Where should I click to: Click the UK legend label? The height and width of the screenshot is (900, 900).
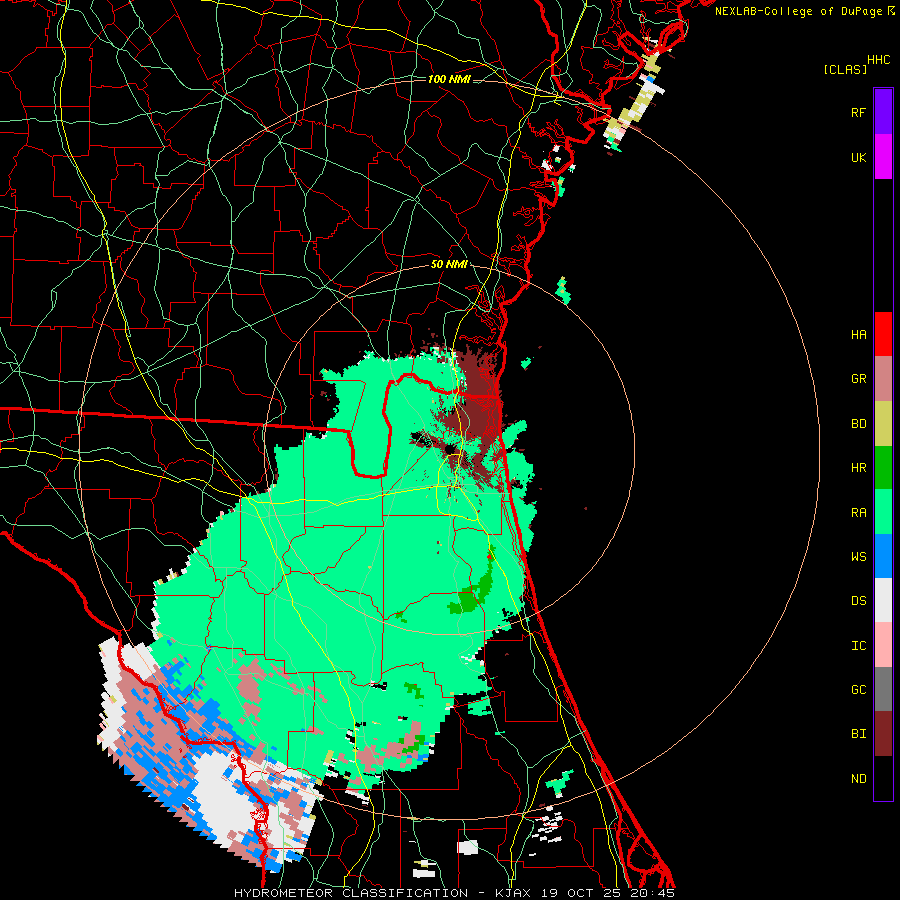(x=859, y=157)
